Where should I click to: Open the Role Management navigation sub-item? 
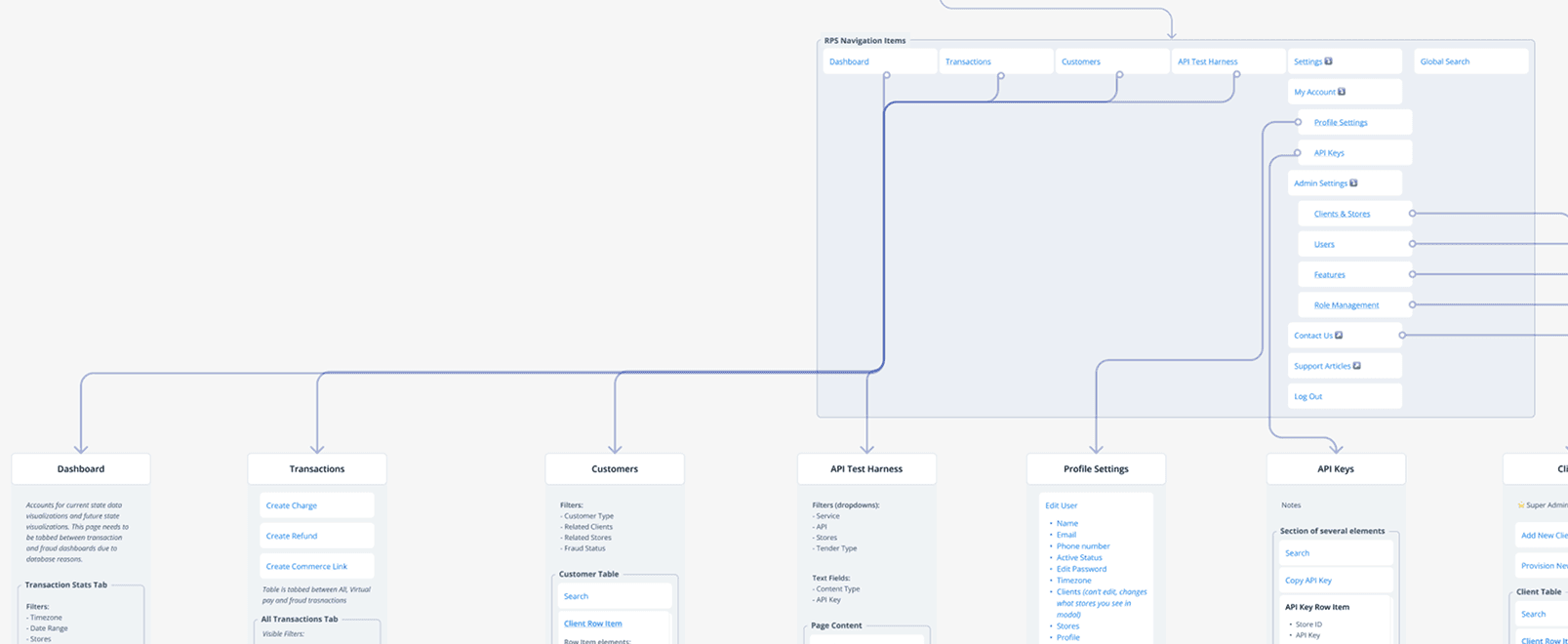tap(1355, 305)
